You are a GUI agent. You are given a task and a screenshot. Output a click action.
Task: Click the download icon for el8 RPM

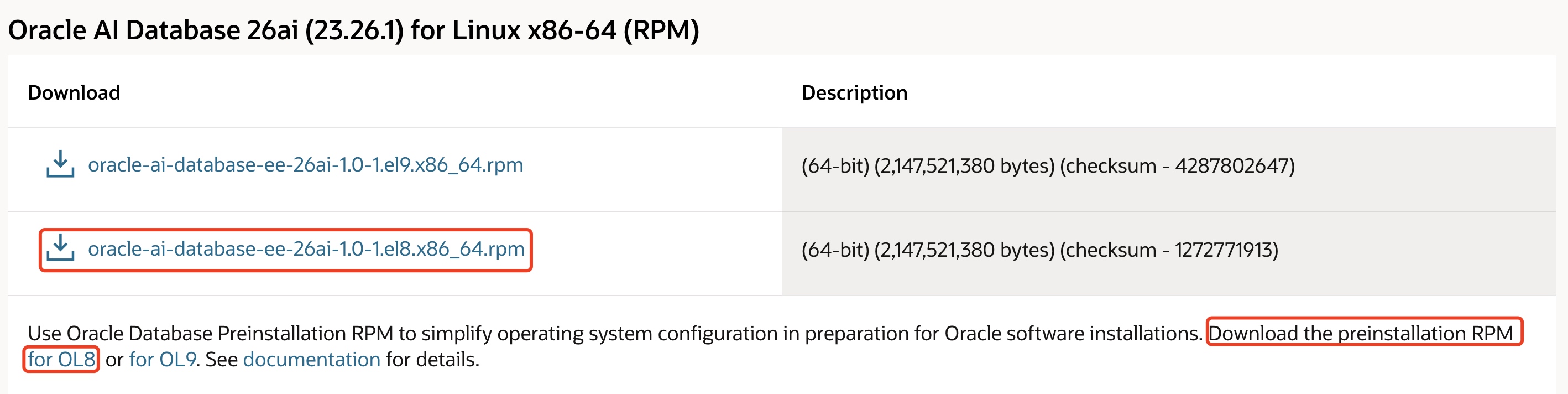click(60, 248)
